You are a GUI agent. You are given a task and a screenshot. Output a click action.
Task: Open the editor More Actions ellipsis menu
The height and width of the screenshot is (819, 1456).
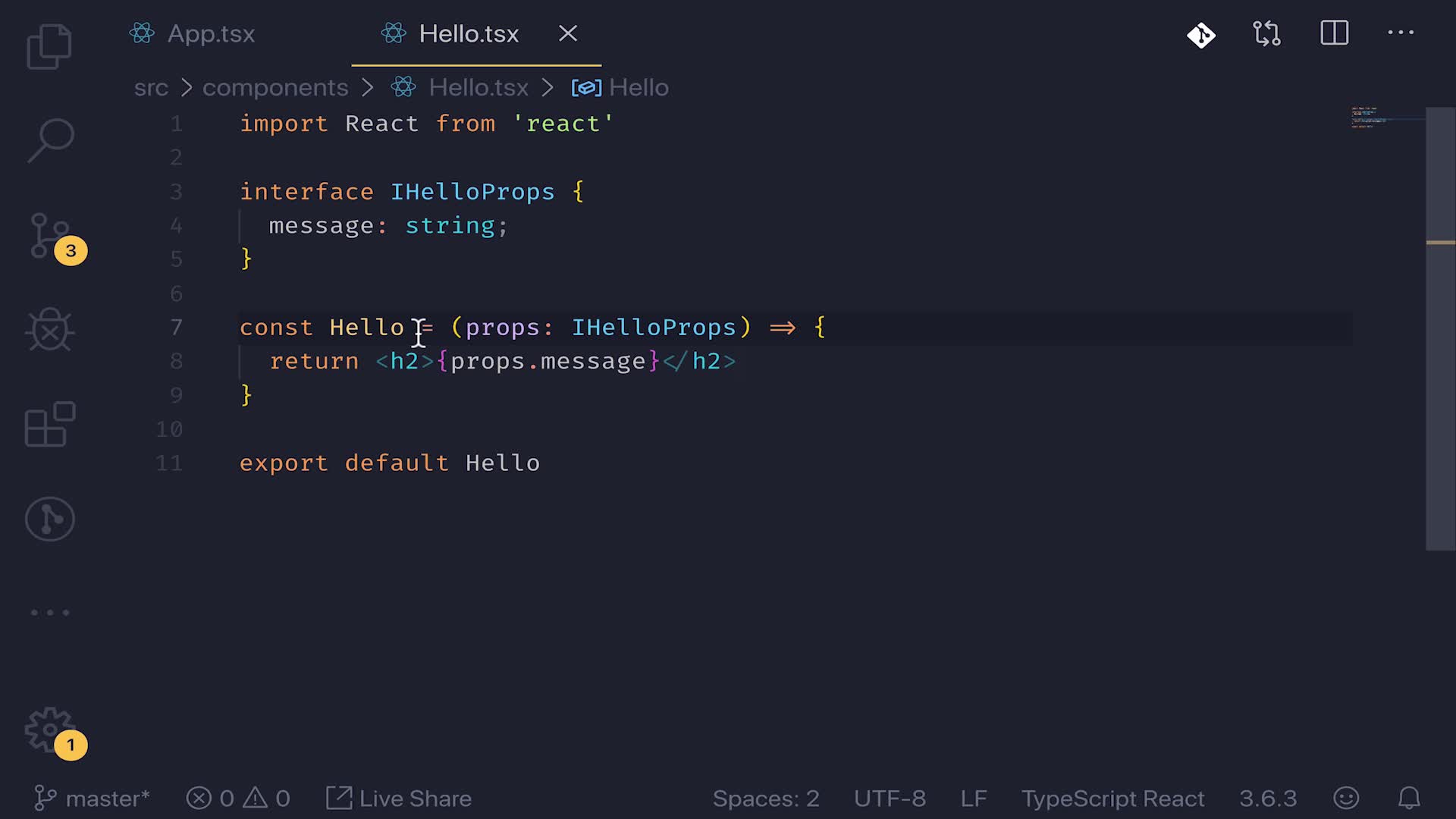point(1400,33)
